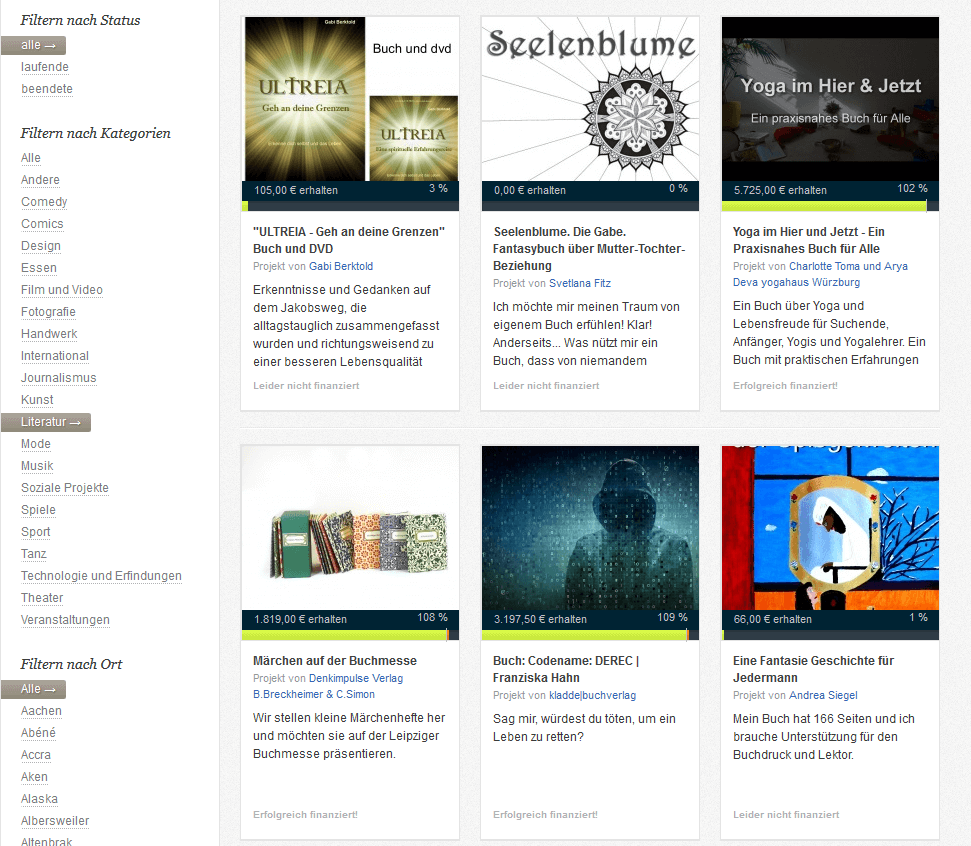Visit author profile Gabi Berktold
This screenshot has width=971, height=846.
click(341, 266)
